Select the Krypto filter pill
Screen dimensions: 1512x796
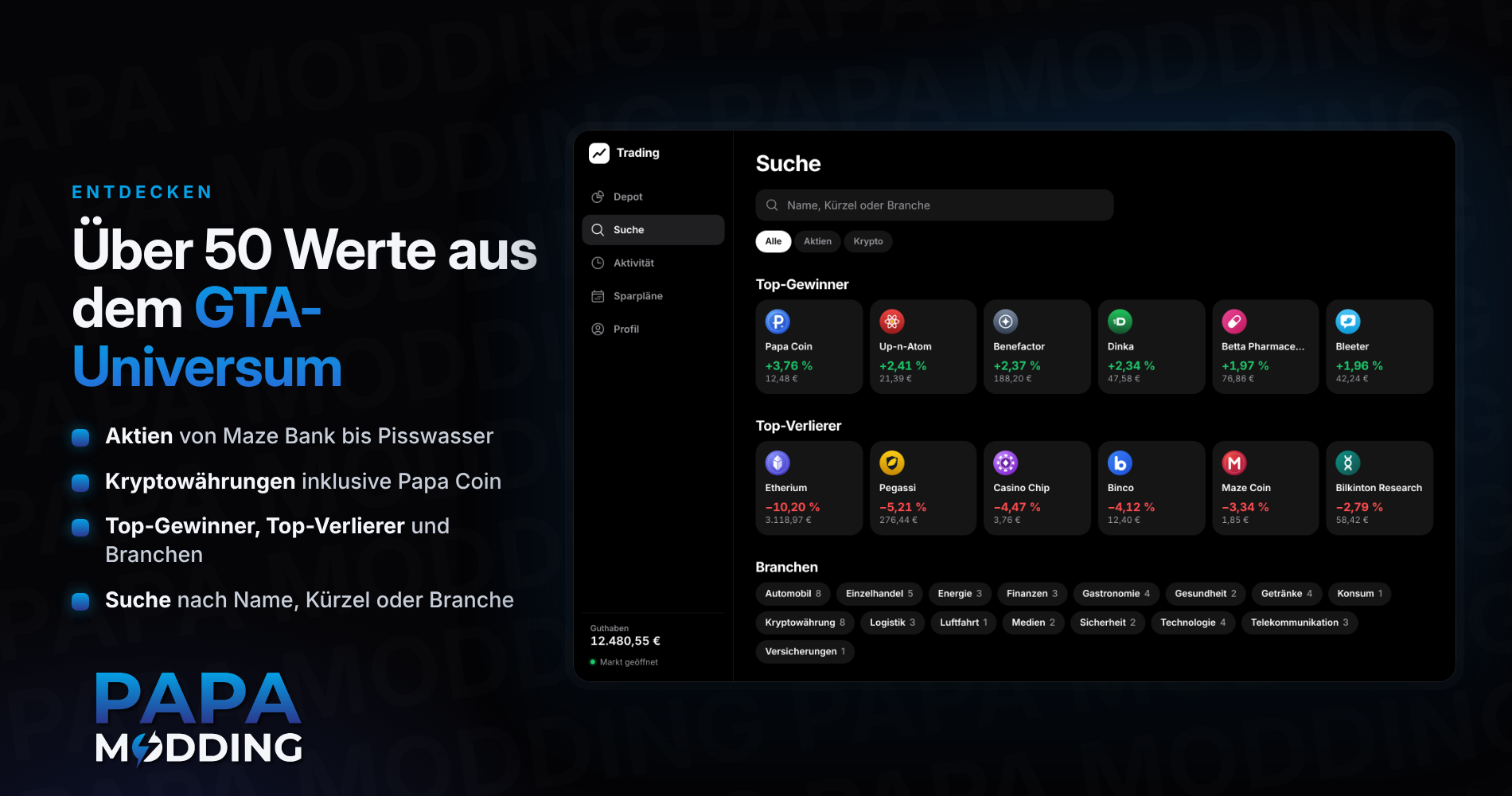[x=868, y=241]
